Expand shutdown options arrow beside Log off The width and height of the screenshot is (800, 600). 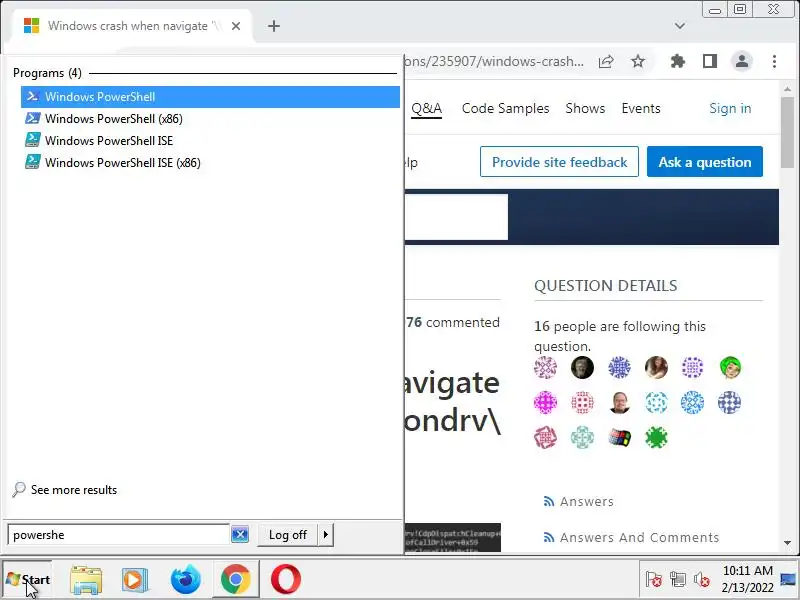[x=326, y=535]
